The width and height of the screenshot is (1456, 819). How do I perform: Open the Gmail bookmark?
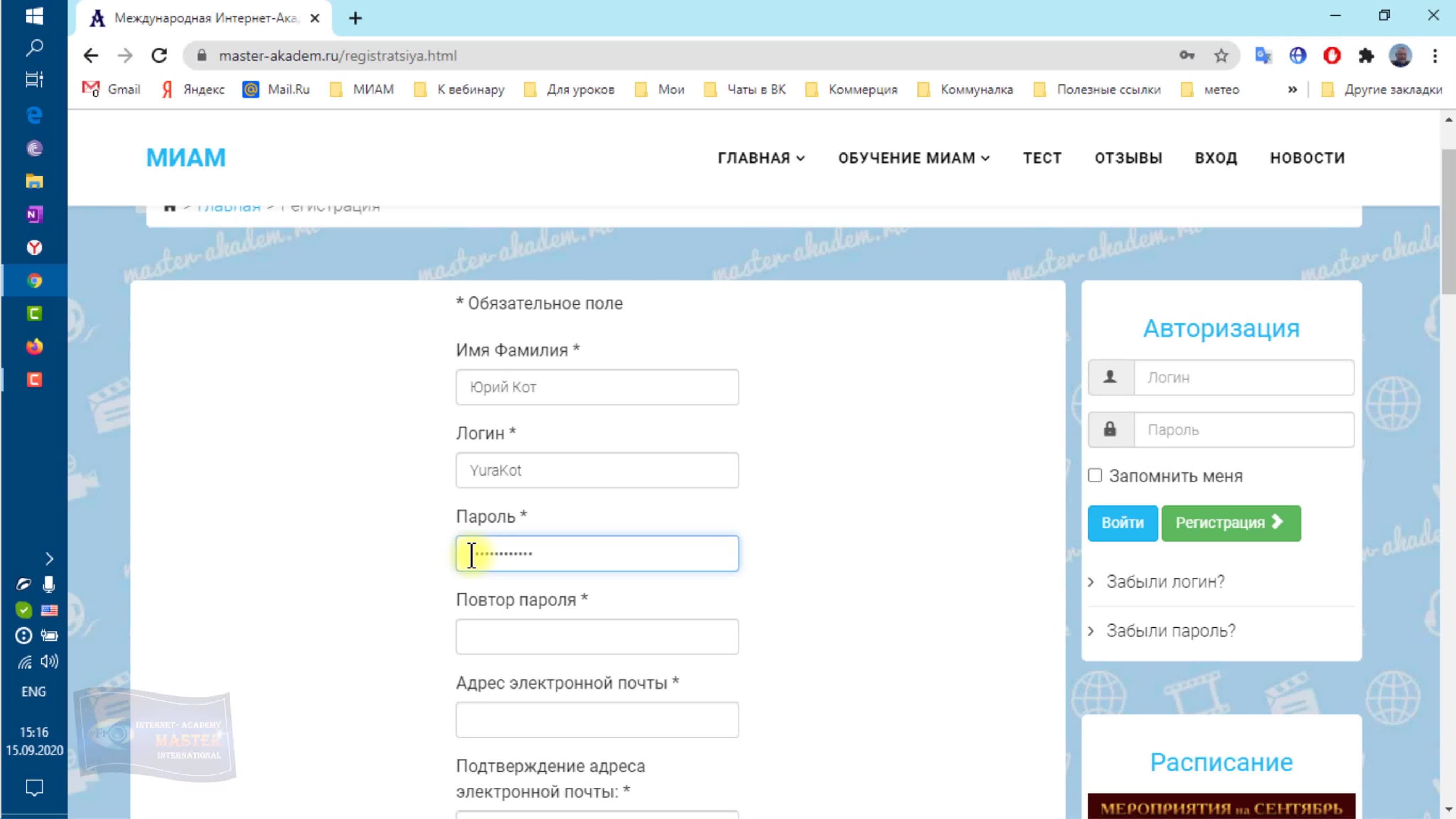[x=111, y=89]
